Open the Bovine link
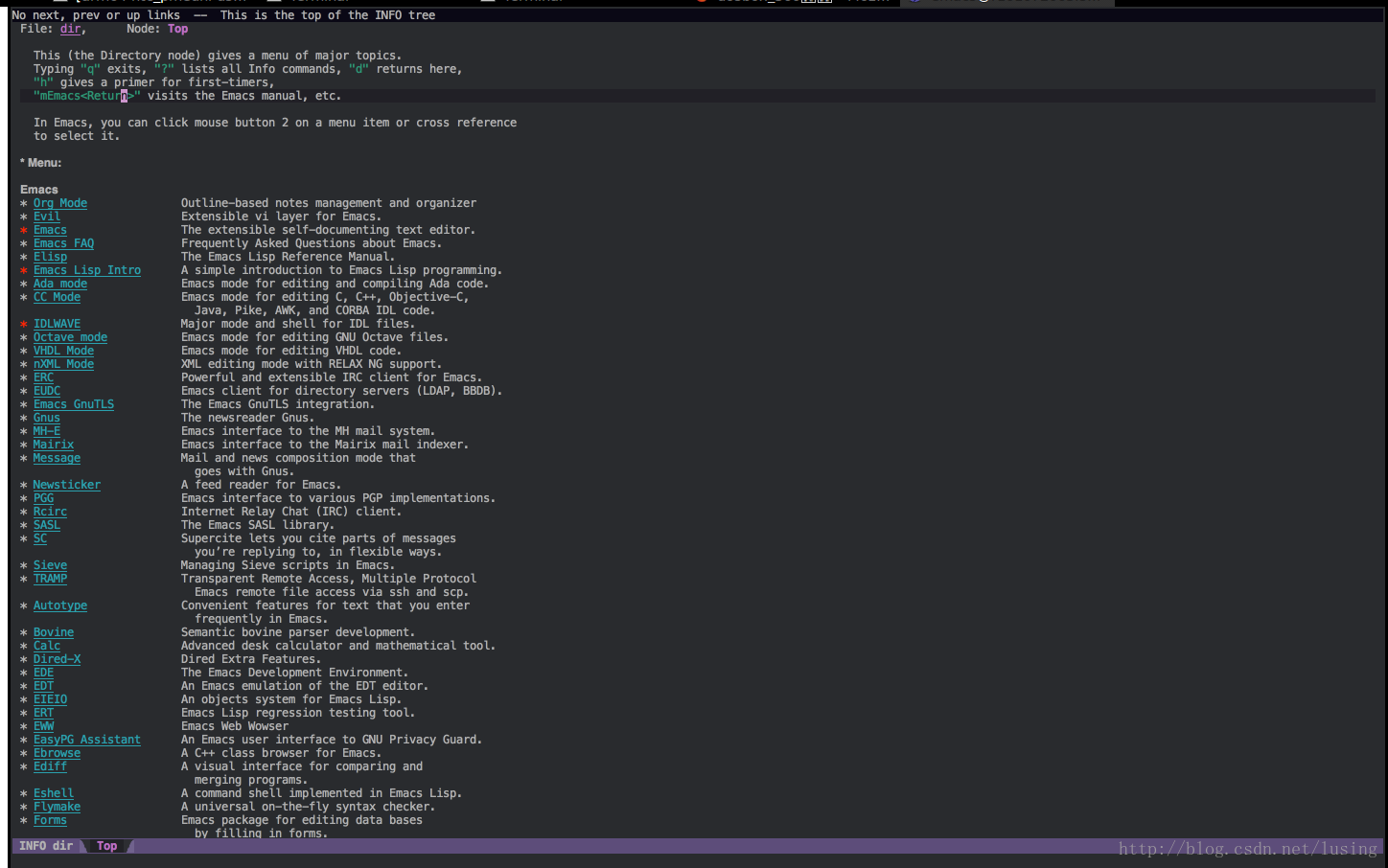 tap(54, 632)
